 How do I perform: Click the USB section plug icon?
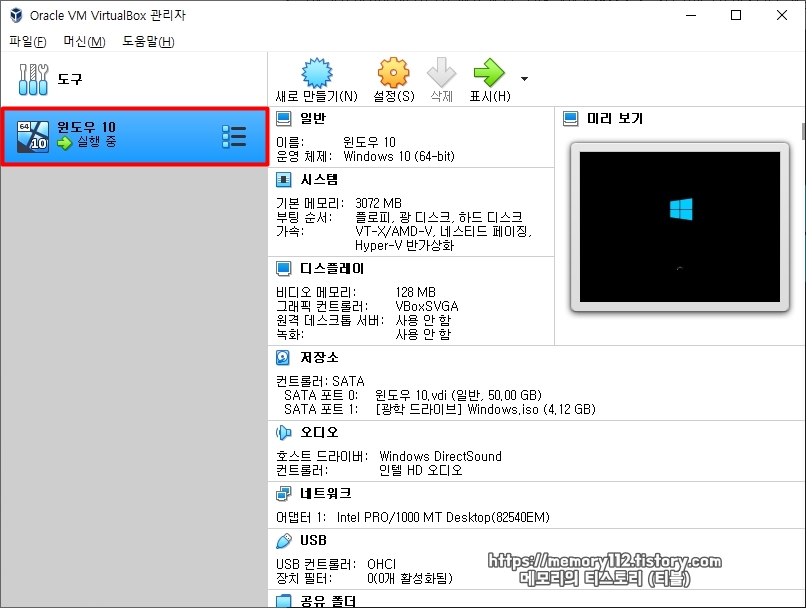[x=283, y=541]
